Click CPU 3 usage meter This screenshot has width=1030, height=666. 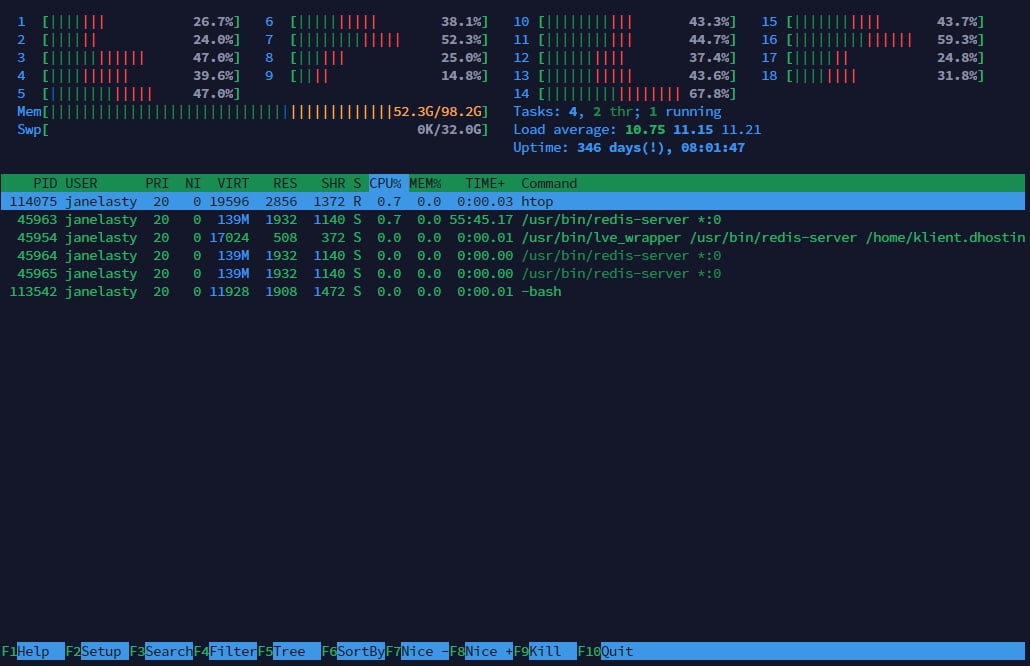129,58
